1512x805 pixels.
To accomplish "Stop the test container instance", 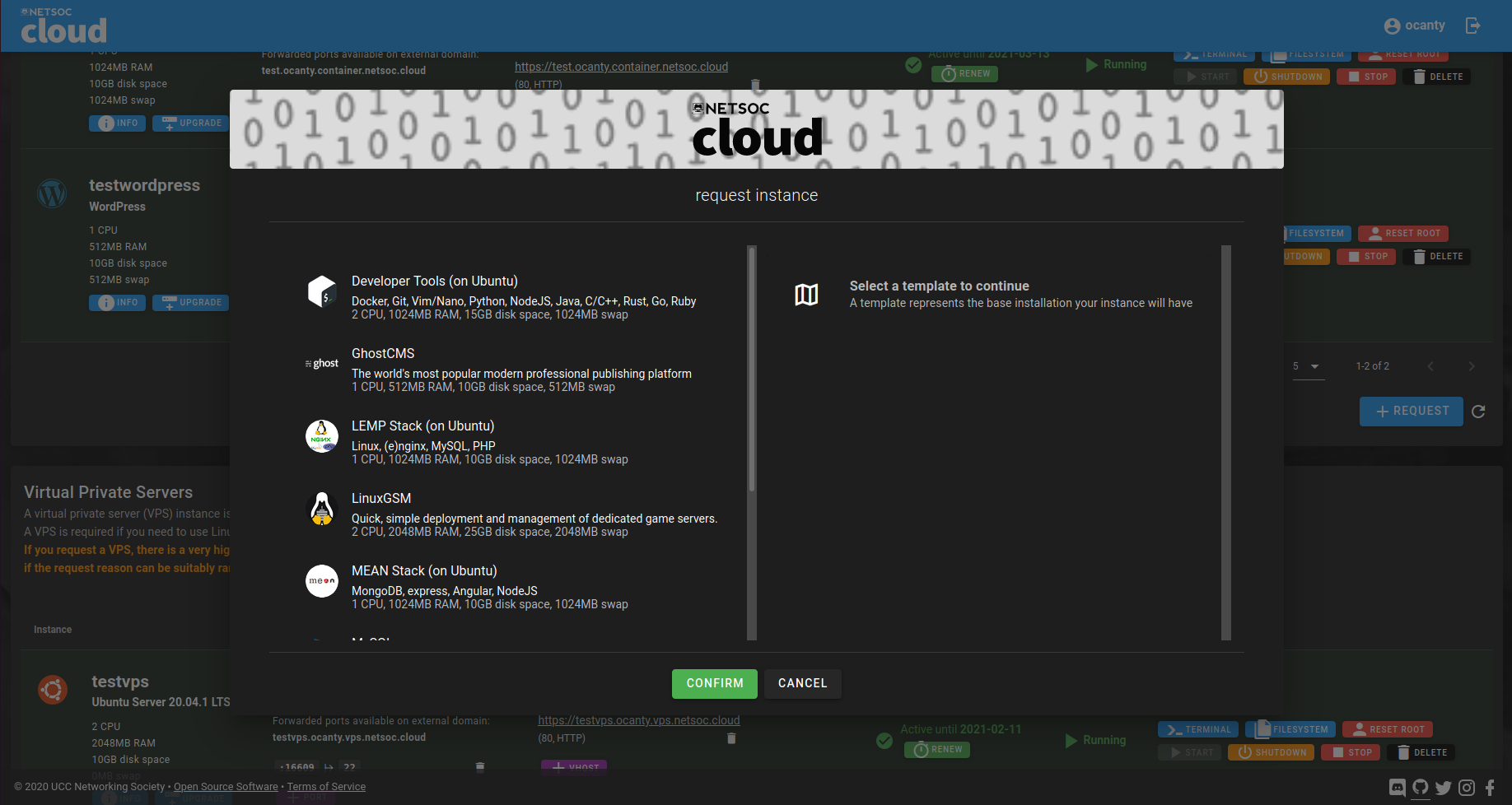I will pos(1366,77).
